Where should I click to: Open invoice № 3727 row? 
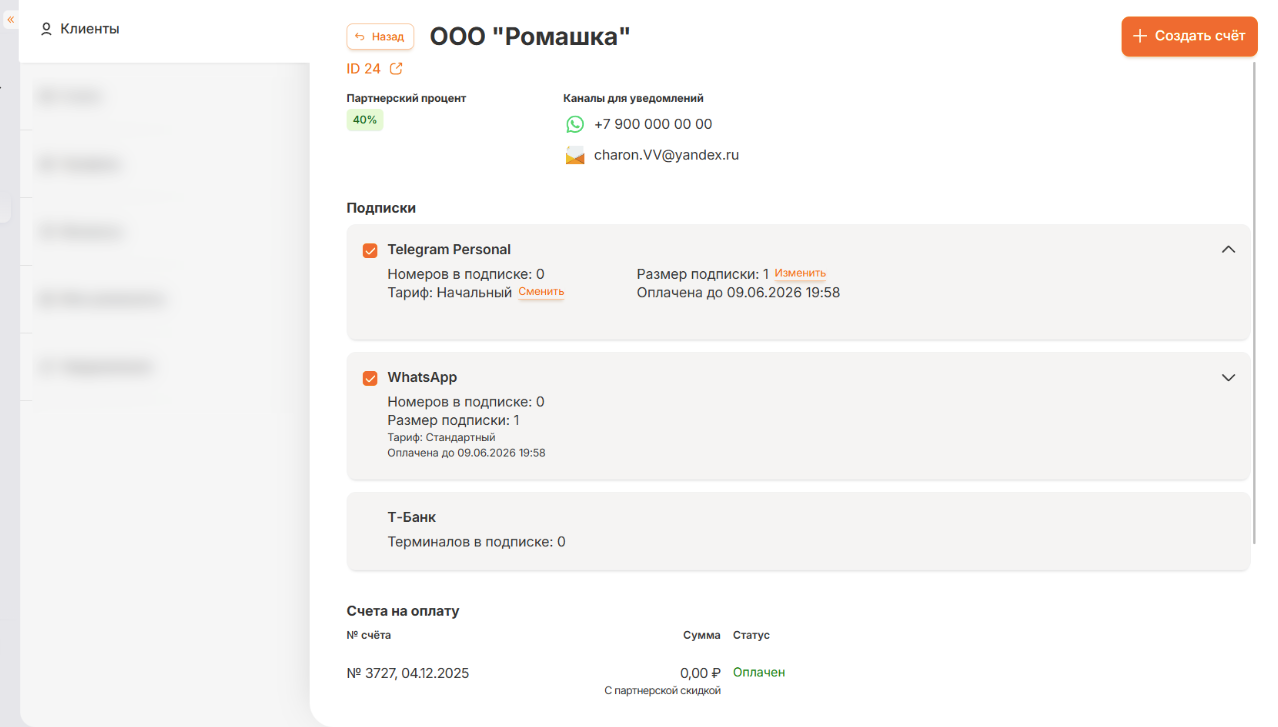point(408,673)
